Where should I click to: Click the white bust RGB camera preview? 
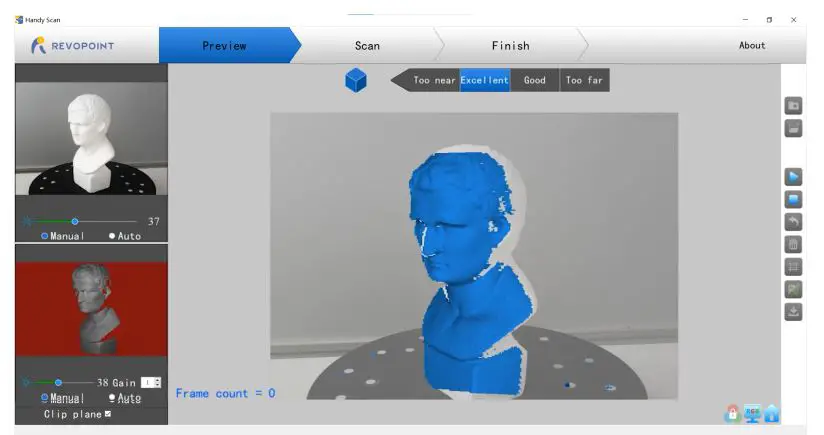pyautogui.click(x=91, y=139)
